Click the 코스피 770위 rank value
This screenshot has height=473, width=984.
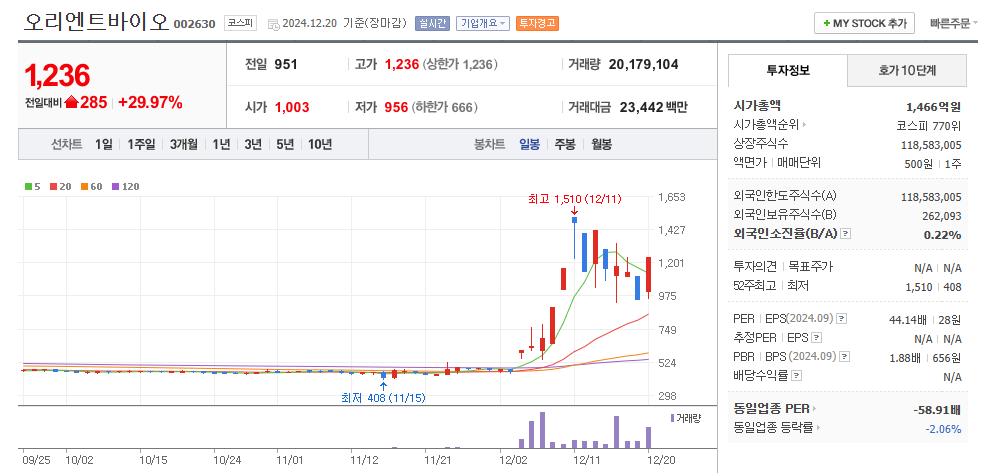tap(929, 125)
